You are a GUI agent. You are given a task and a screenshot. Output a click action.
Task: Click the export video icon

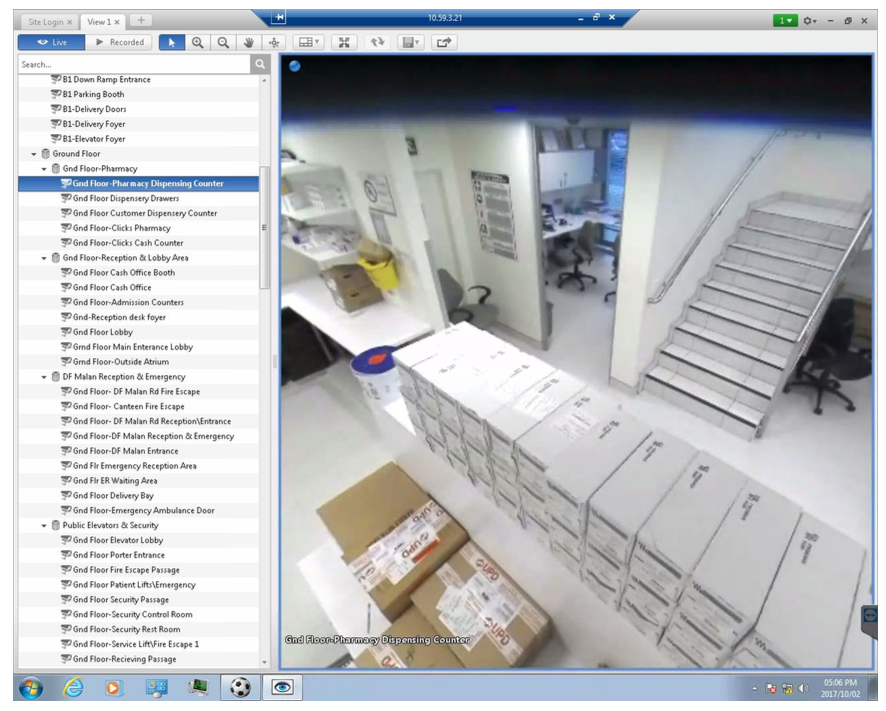tap(444, 42)
